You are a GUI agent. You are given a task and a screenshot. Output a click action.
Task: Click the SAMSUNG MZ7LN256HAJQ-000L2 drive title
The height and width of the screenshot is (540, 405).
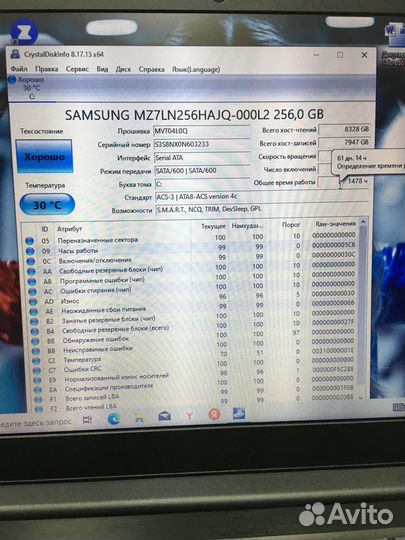[194, 114]
